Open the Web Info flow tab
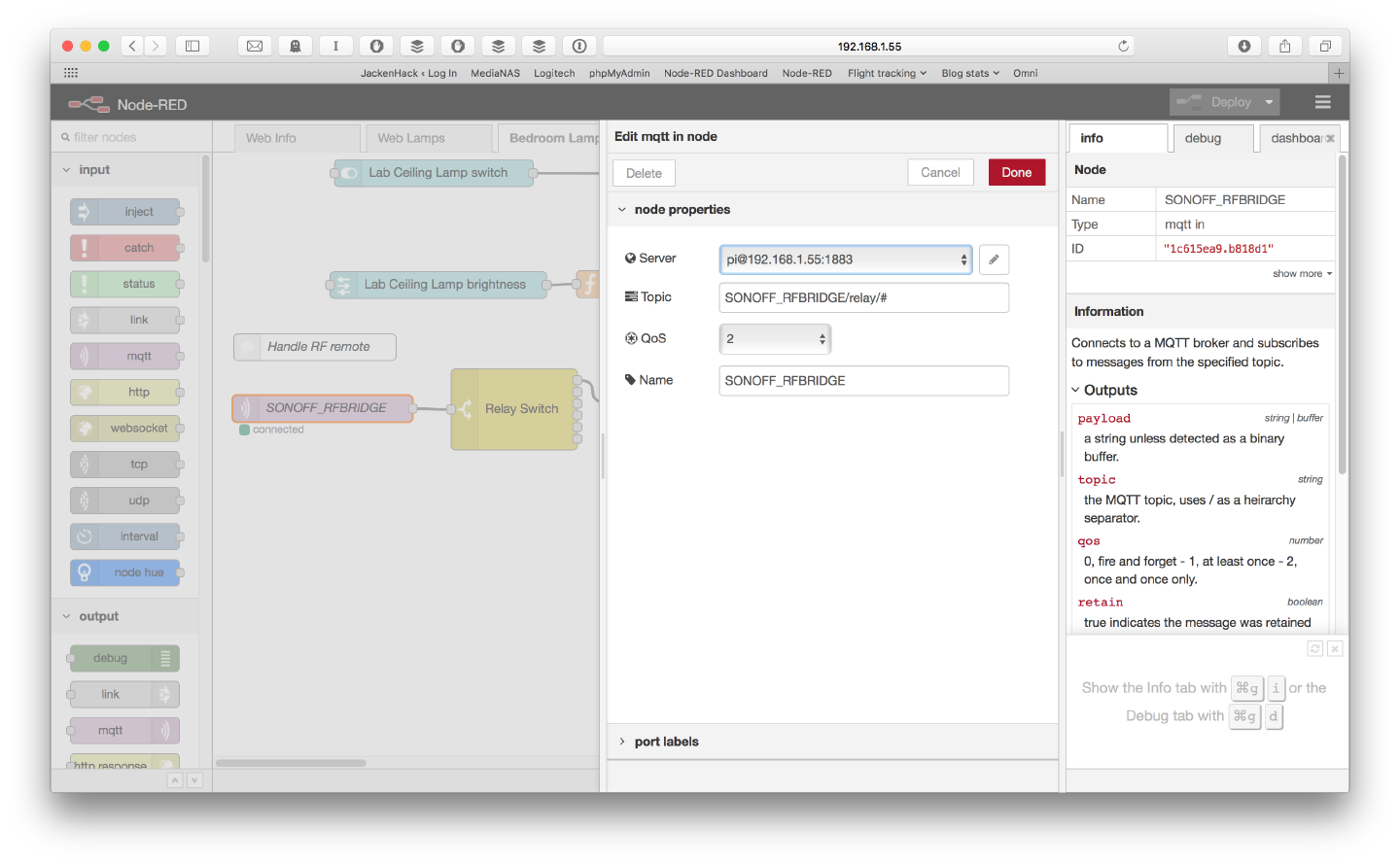This screenshot has height=865, width=1400. click(x=297, y=138)
